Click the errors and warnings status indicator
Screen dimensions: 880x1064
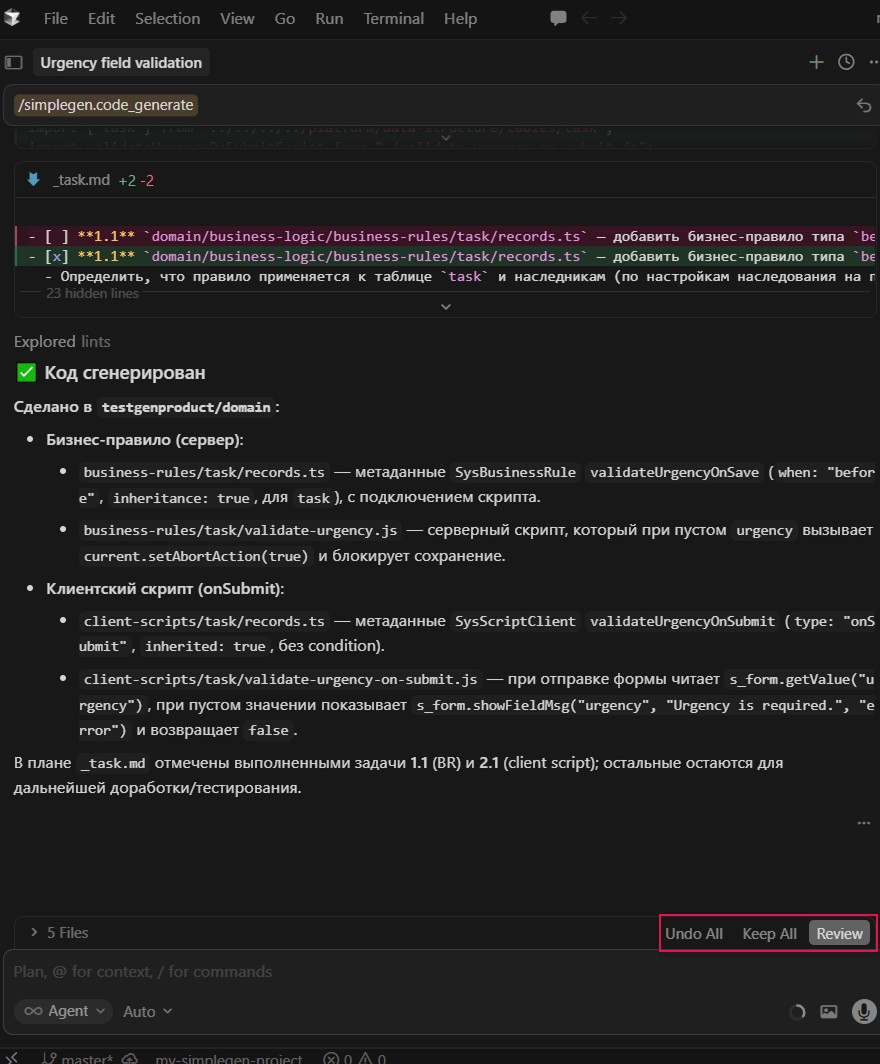click(355, 1058)
